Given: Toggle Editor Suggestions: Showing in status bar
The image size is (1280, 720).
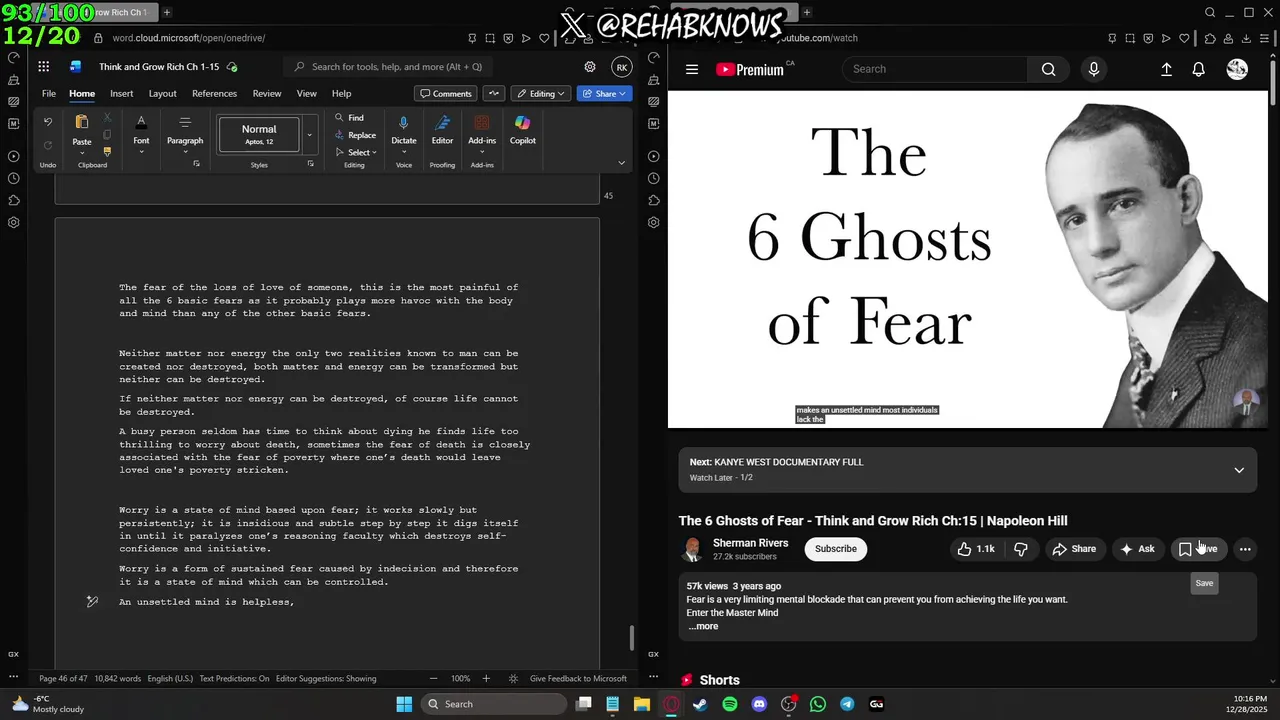Looking at the screenshot, I should pos(326,678).
